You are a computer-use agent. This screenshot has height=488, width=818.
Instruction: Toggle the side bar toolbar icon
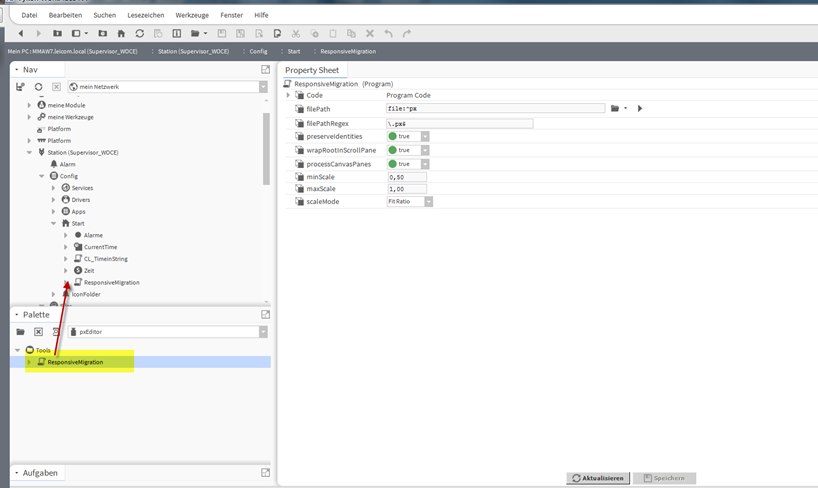pyautogui.click(x=76, y=33)
